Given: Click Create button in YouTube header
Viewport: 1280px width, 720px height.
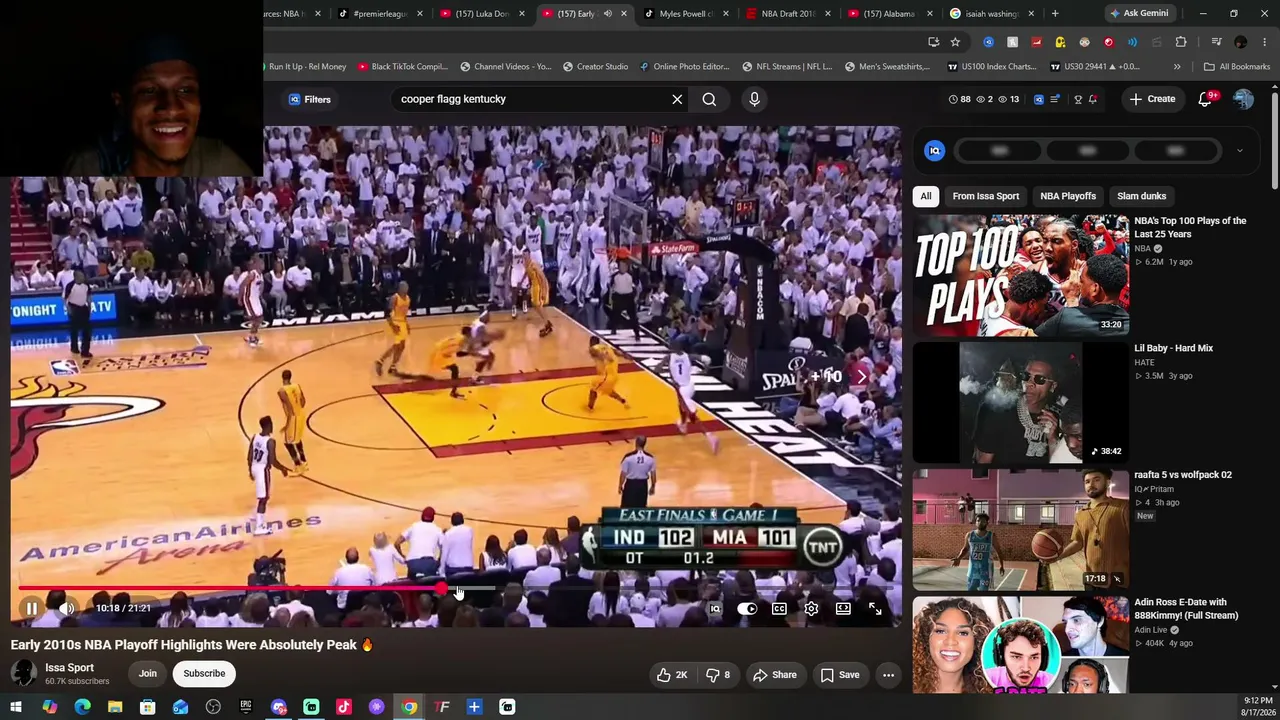Looking at the screenshot, I should [x=1152, y=99].
